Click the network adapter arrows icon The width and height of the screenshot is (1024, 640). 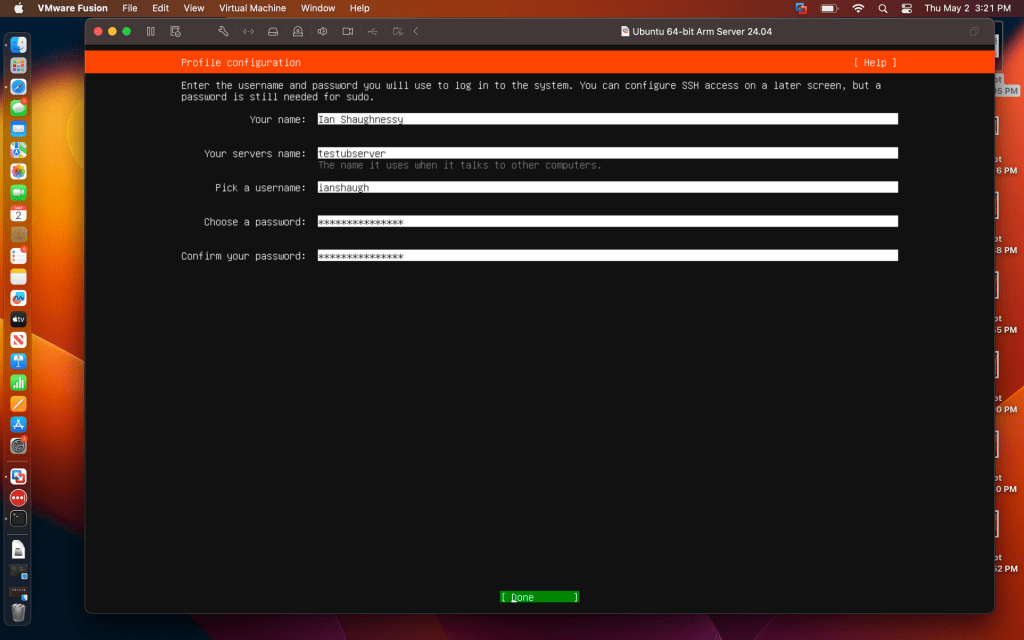(248, 32)
